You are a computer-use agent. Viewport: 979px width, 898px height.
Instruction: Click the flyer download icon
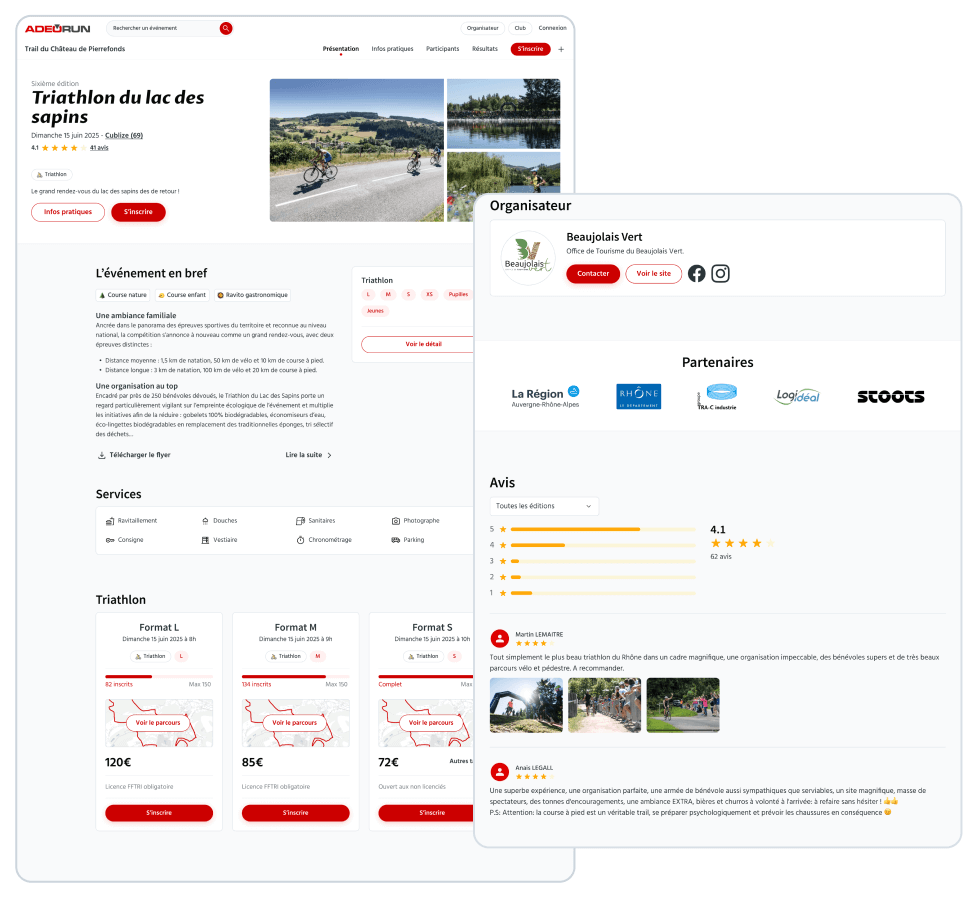pos(101,455)
